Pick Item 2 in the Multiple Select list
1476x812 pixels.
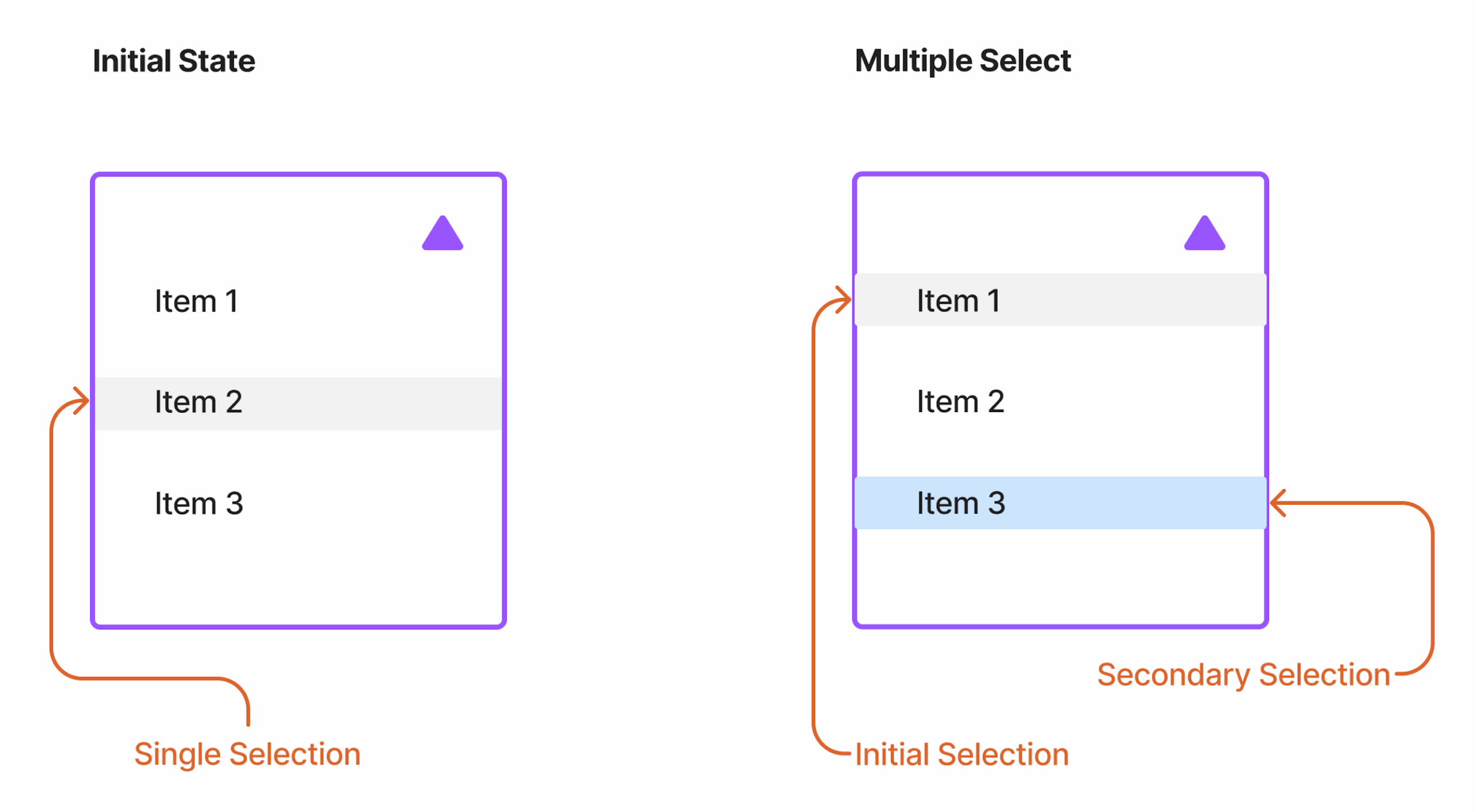click(x=959, y=401)
